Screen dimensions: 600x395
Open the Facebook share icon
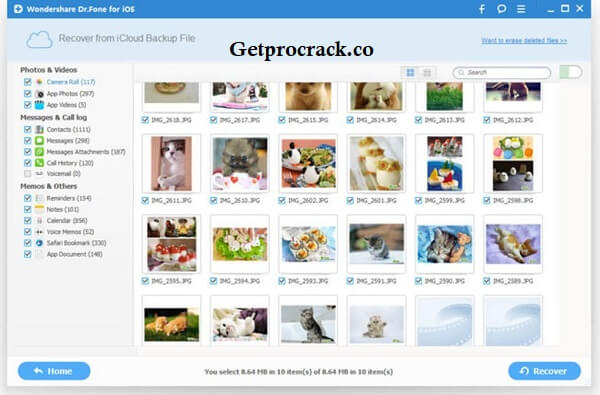[x=482, y=9]
